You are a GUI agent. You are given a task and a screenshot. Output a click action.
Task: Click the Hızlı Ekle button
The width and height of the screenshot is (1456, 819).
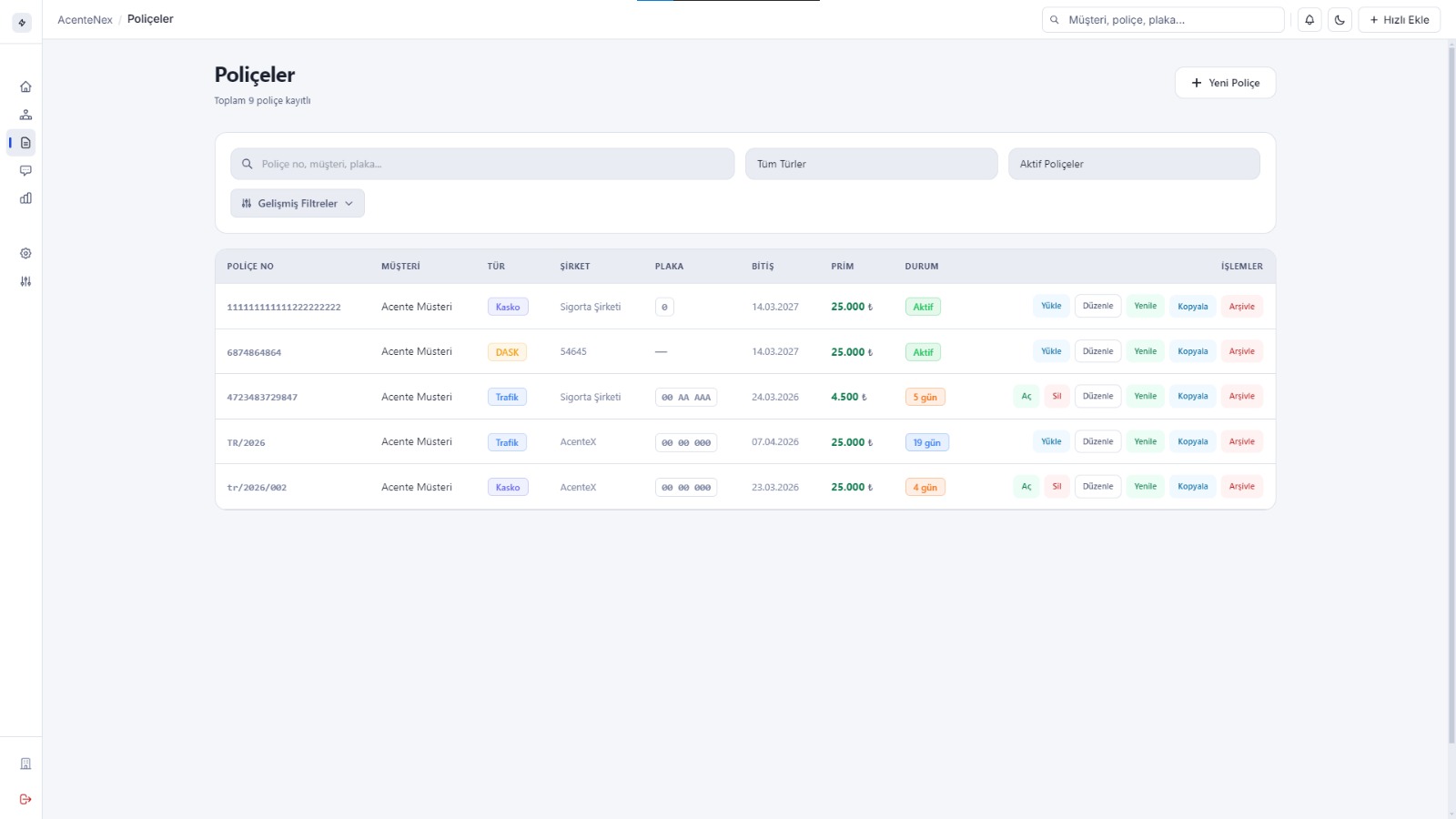point(1399,20)
